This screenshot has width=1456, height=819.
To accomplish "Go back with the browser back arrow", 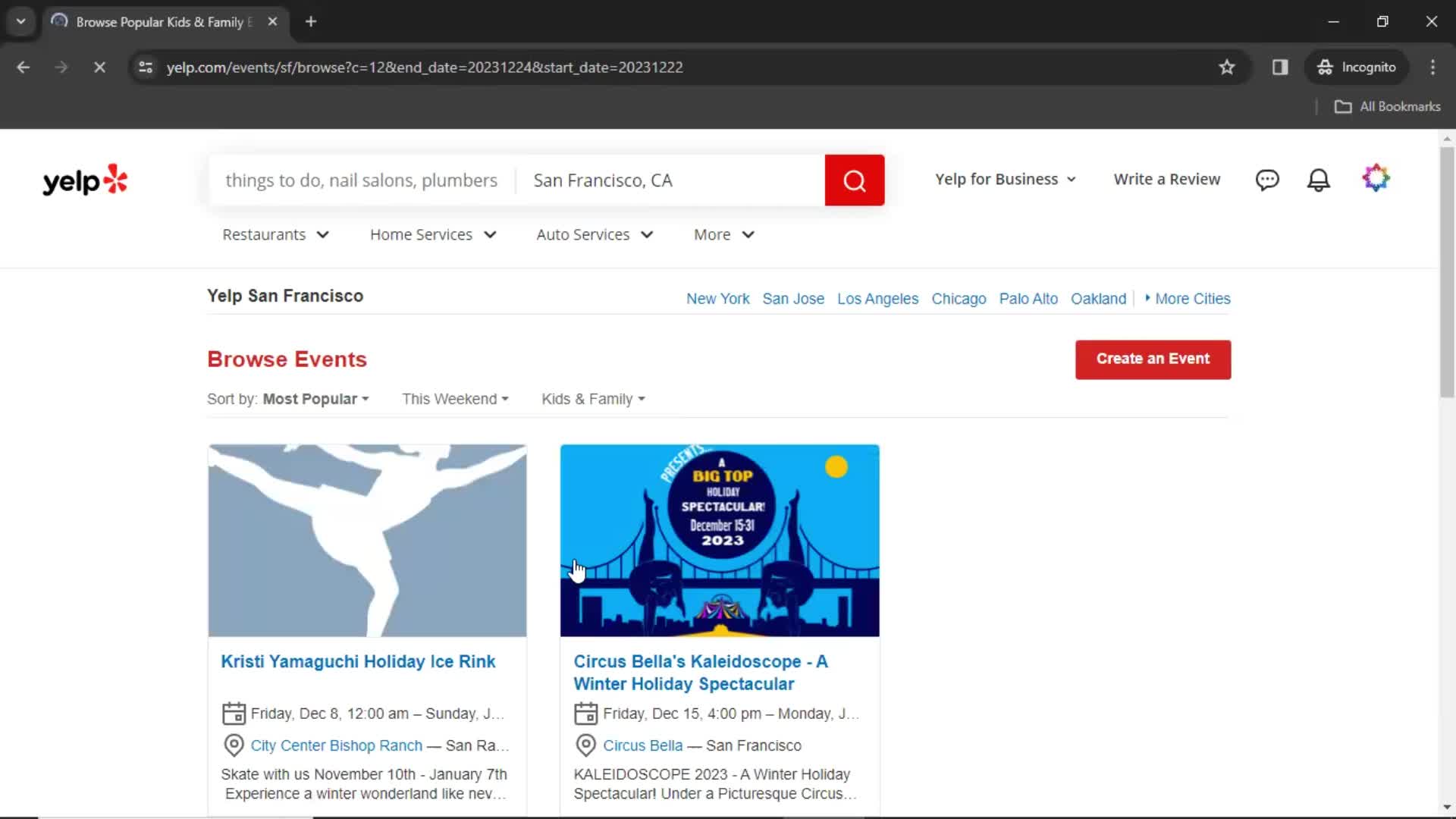I will (24, 67).
